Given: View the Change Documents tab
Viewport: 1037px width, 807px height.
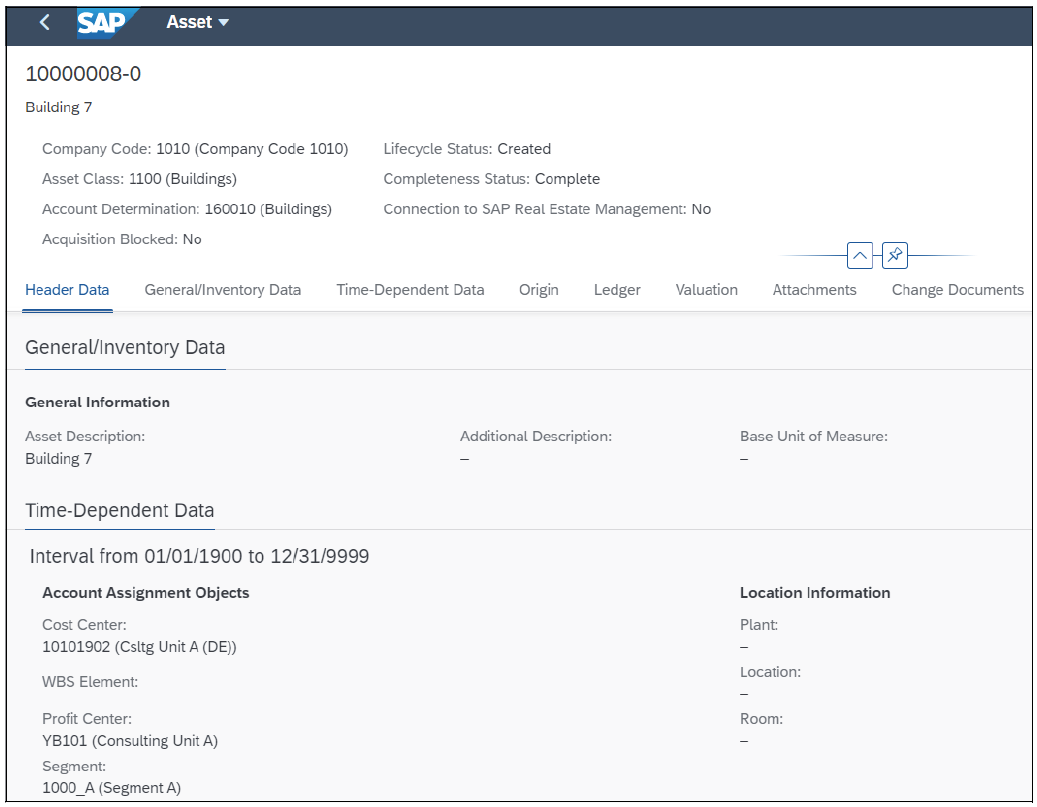Looking at the screenshot, I should pos(957,290).
